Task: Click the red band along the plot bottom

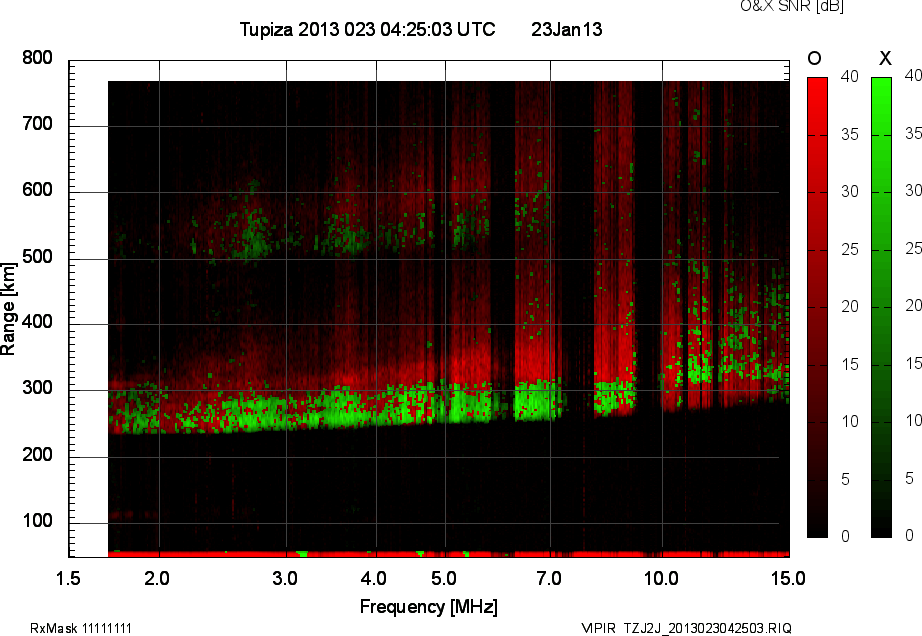Action: 450,552
